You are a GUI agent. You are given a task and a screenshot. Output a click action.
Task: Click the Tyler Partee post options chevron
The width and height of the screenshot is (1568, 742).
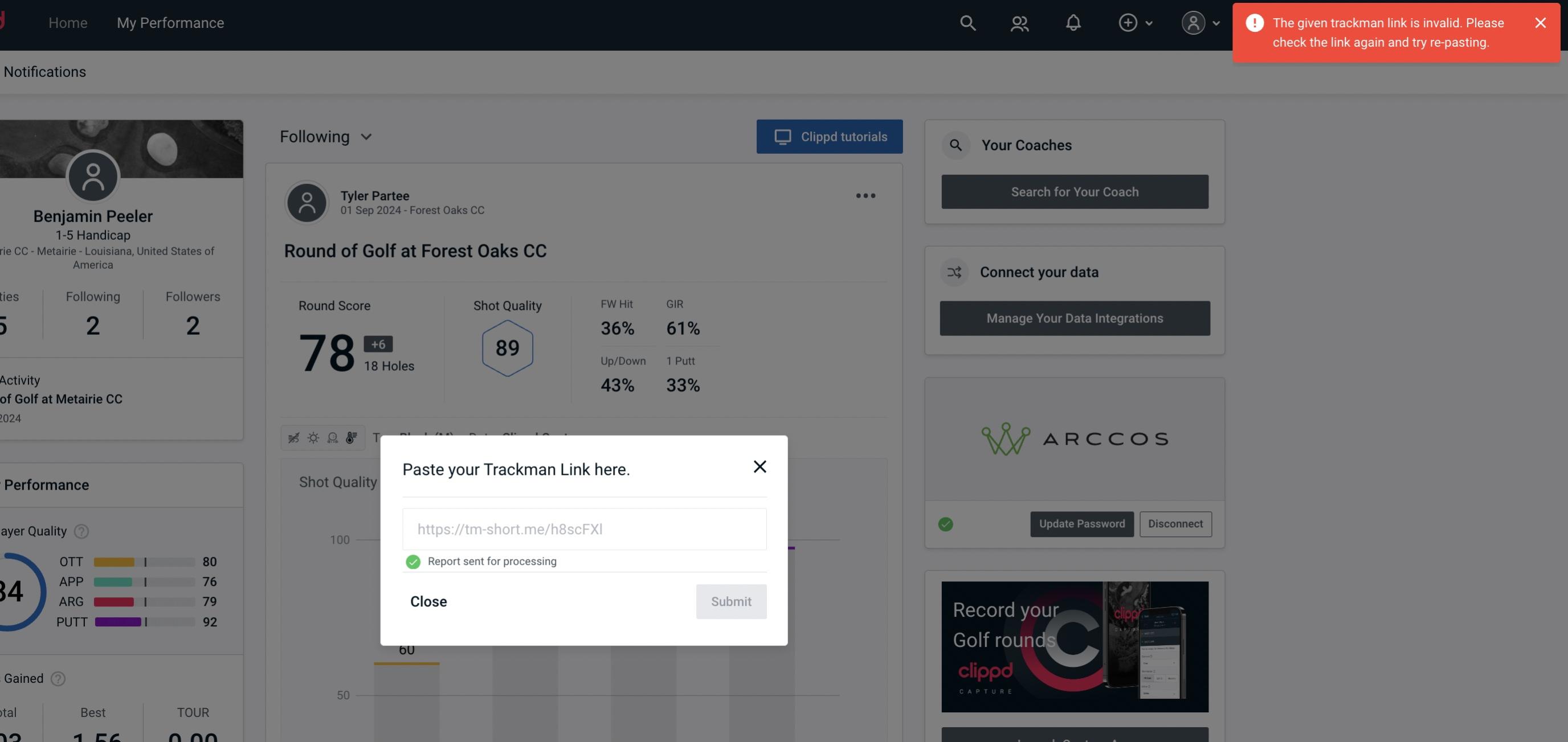pos(866,195)
